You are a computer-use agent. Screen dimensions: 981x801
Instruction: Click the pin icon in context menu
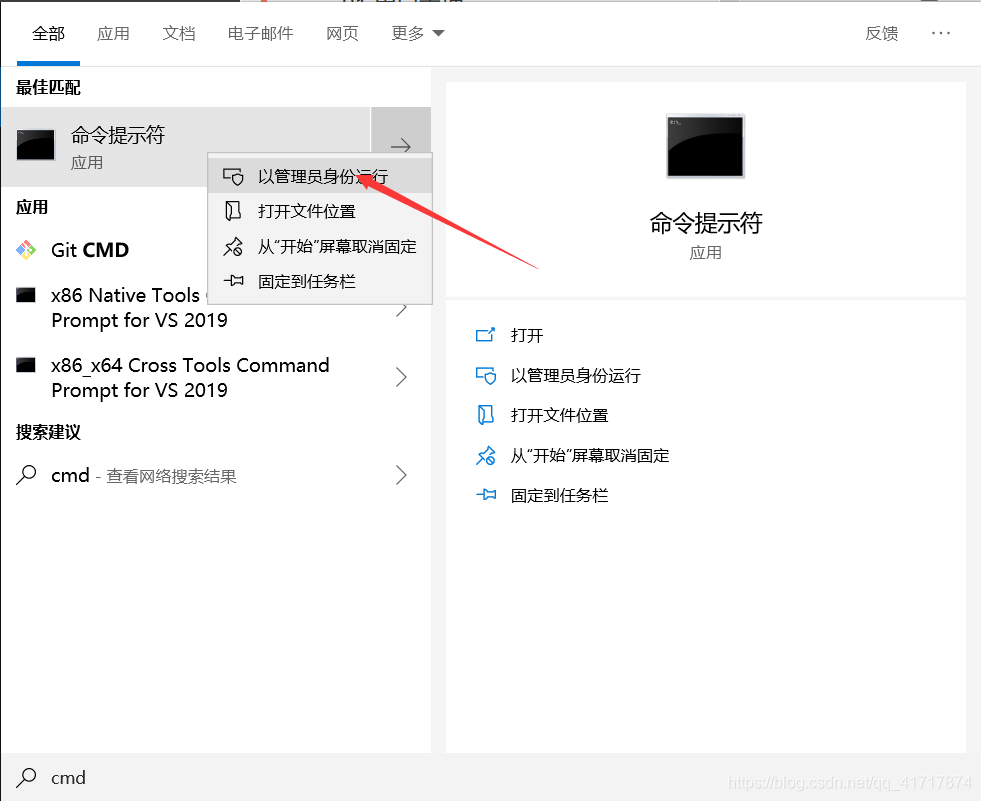pos(234,281)
